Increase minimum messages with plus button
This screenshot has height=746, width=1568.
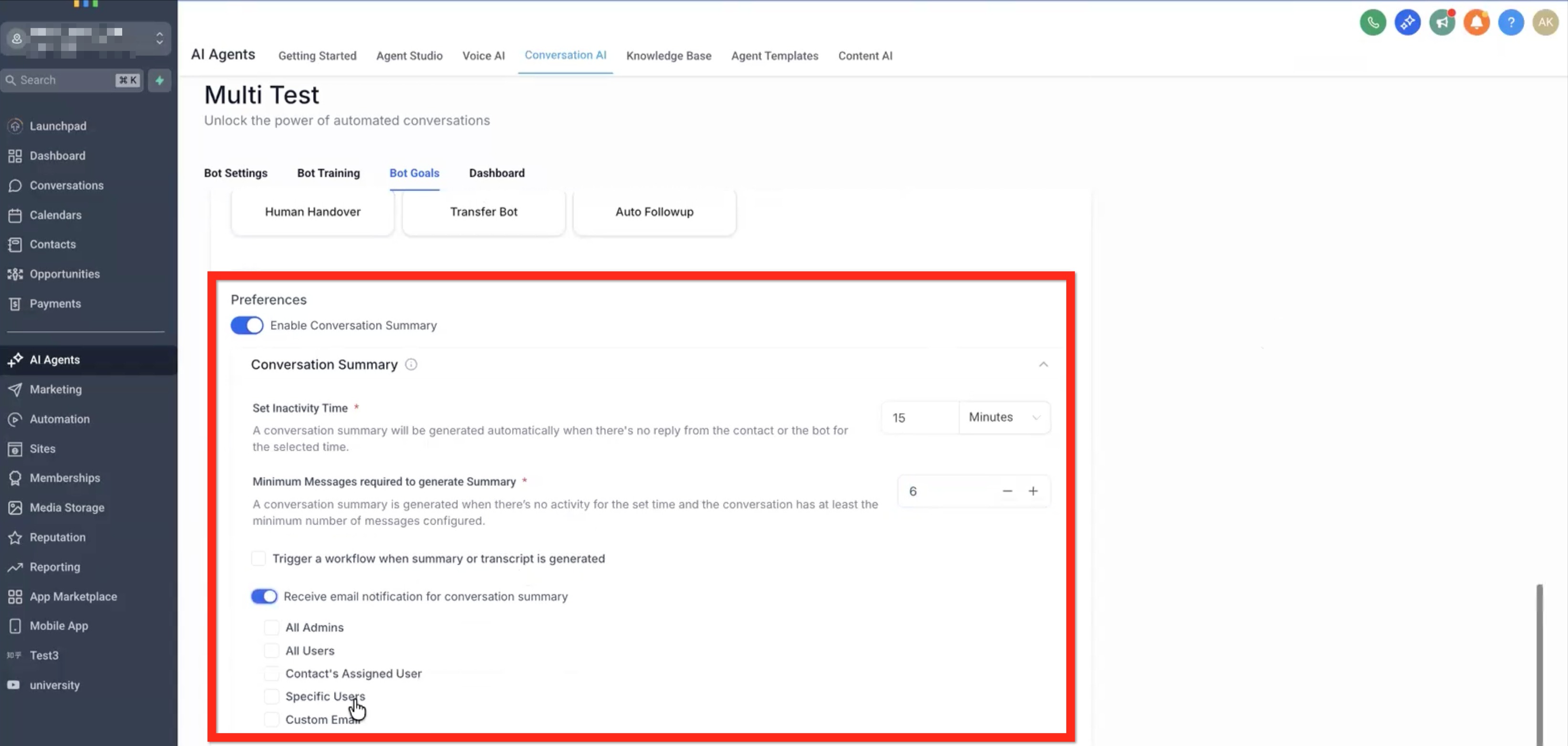[x=1033, y=491]
